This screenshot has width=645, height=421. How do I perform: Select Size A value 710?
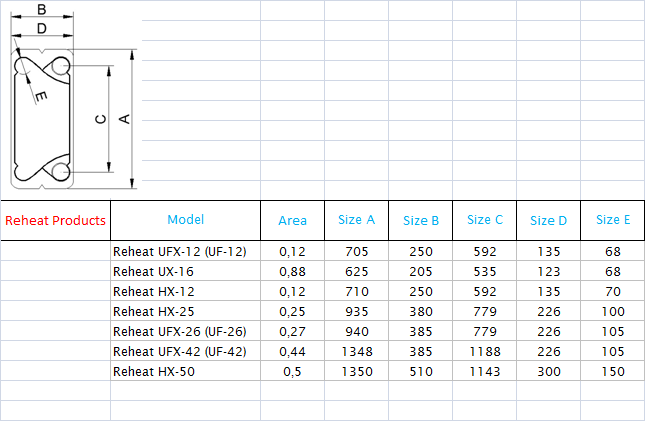coord(357,291)
